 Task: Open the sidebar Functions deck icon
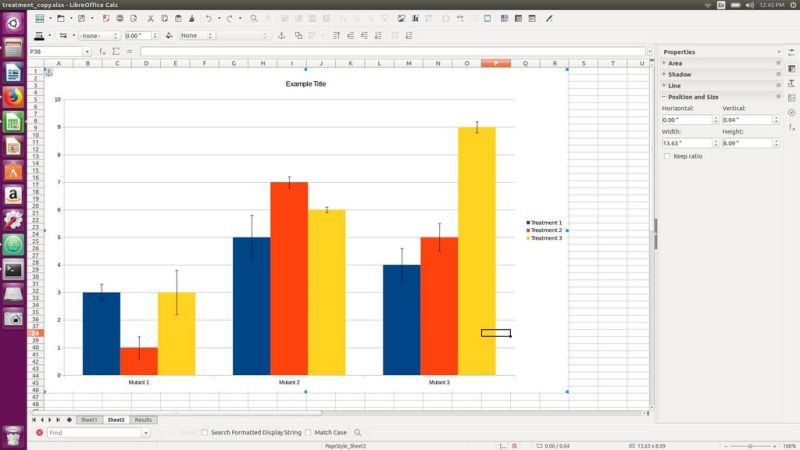tap(791, 128)
